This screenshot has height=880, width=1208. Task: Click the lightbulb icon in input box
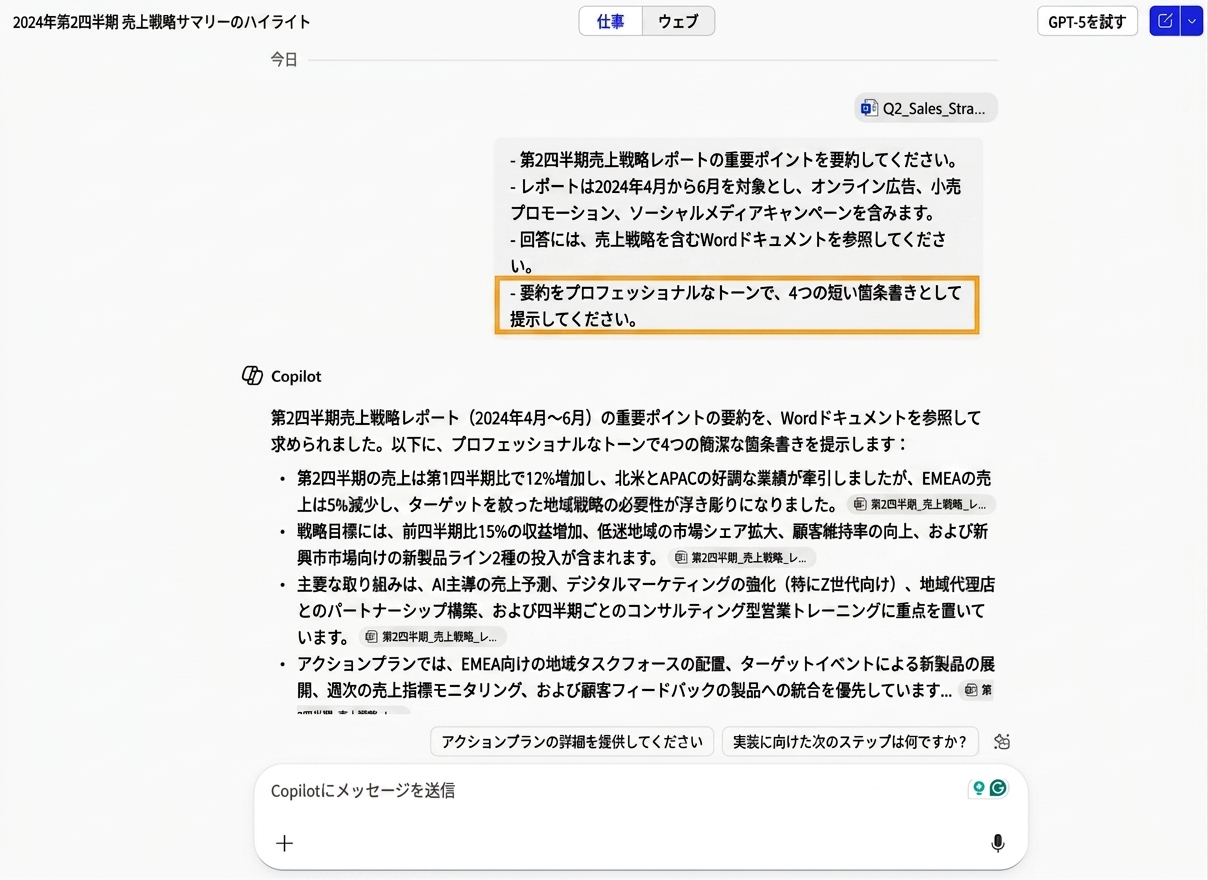click(979, 788)
